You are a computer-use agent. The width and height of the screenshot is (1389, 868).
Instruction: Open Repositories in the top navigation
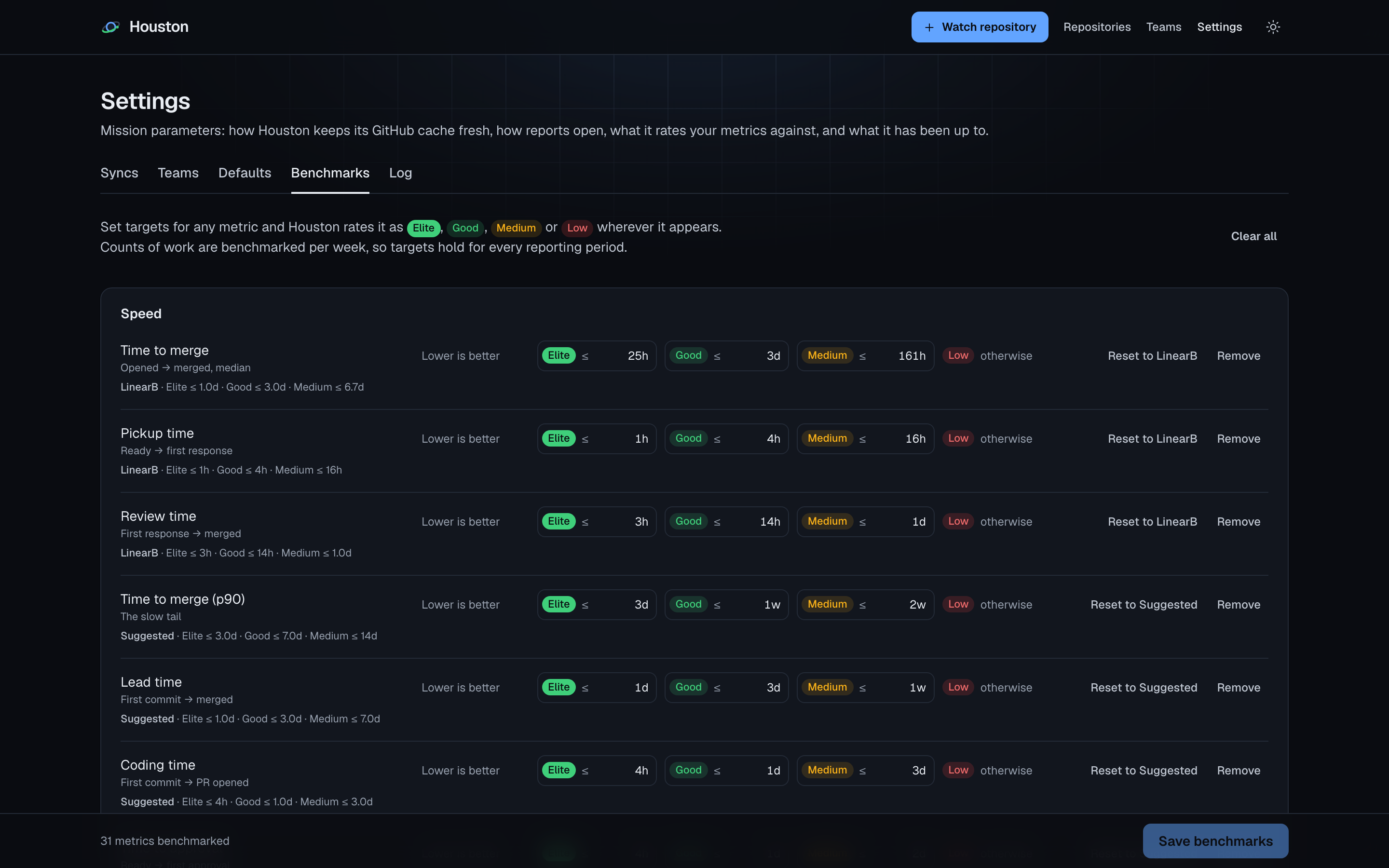(1096, 27)
